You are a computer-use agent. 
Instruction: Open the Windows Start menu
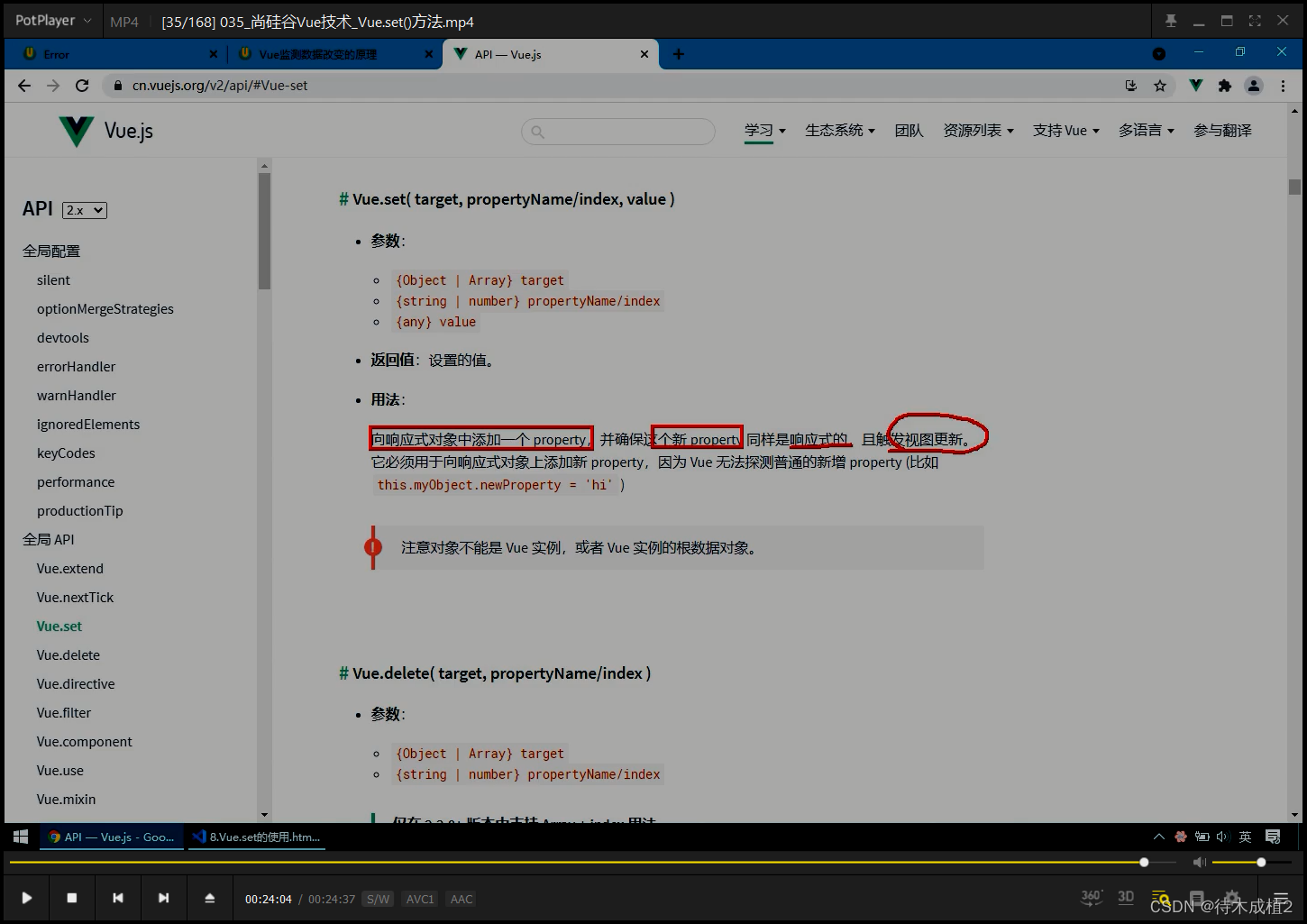(21, 837)
